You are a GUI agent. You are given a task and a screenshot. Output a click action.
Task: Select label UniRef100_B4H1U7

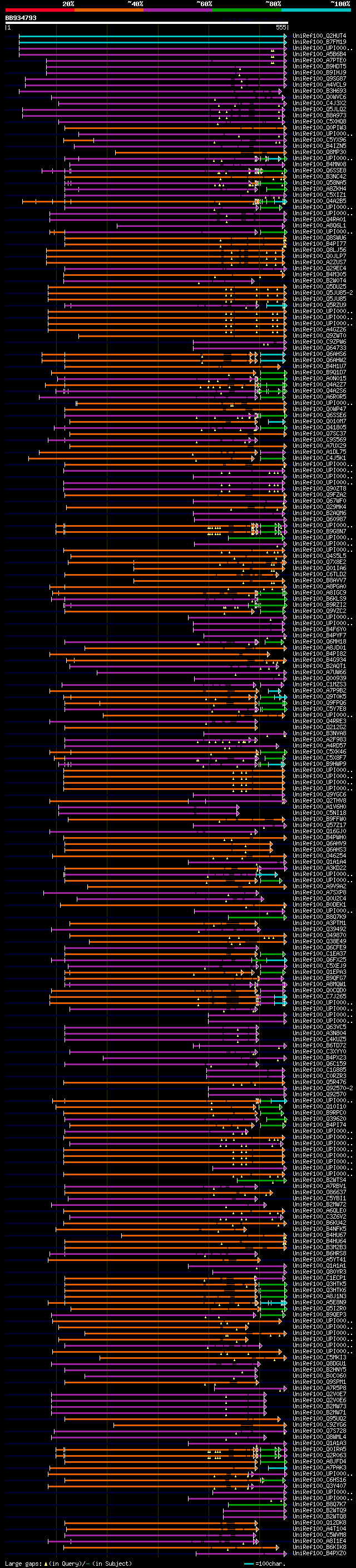pos(319,367)
